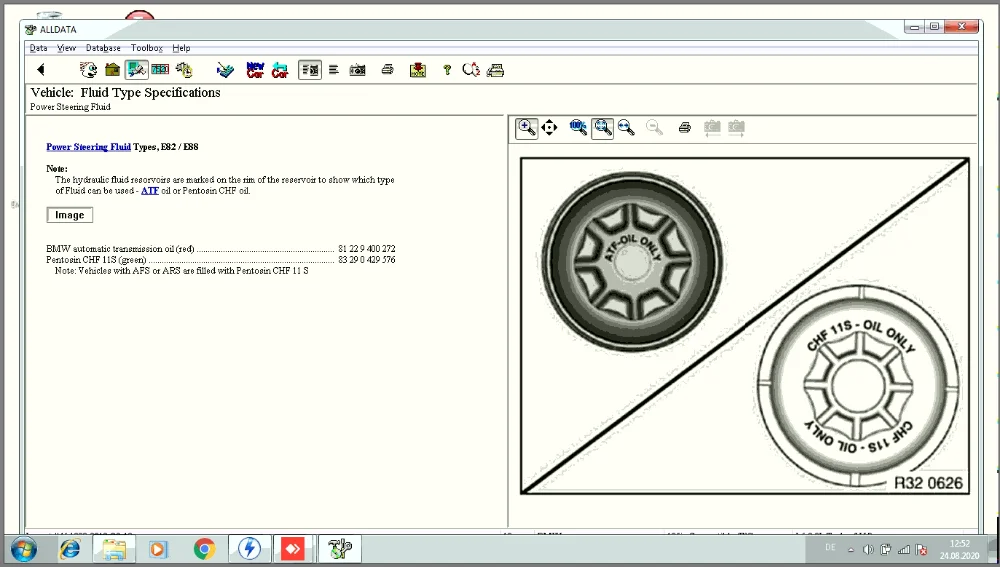Click the number counter icon in the toolbar
This screenshot has height=567, width=1000.
(x=160, y=70)
